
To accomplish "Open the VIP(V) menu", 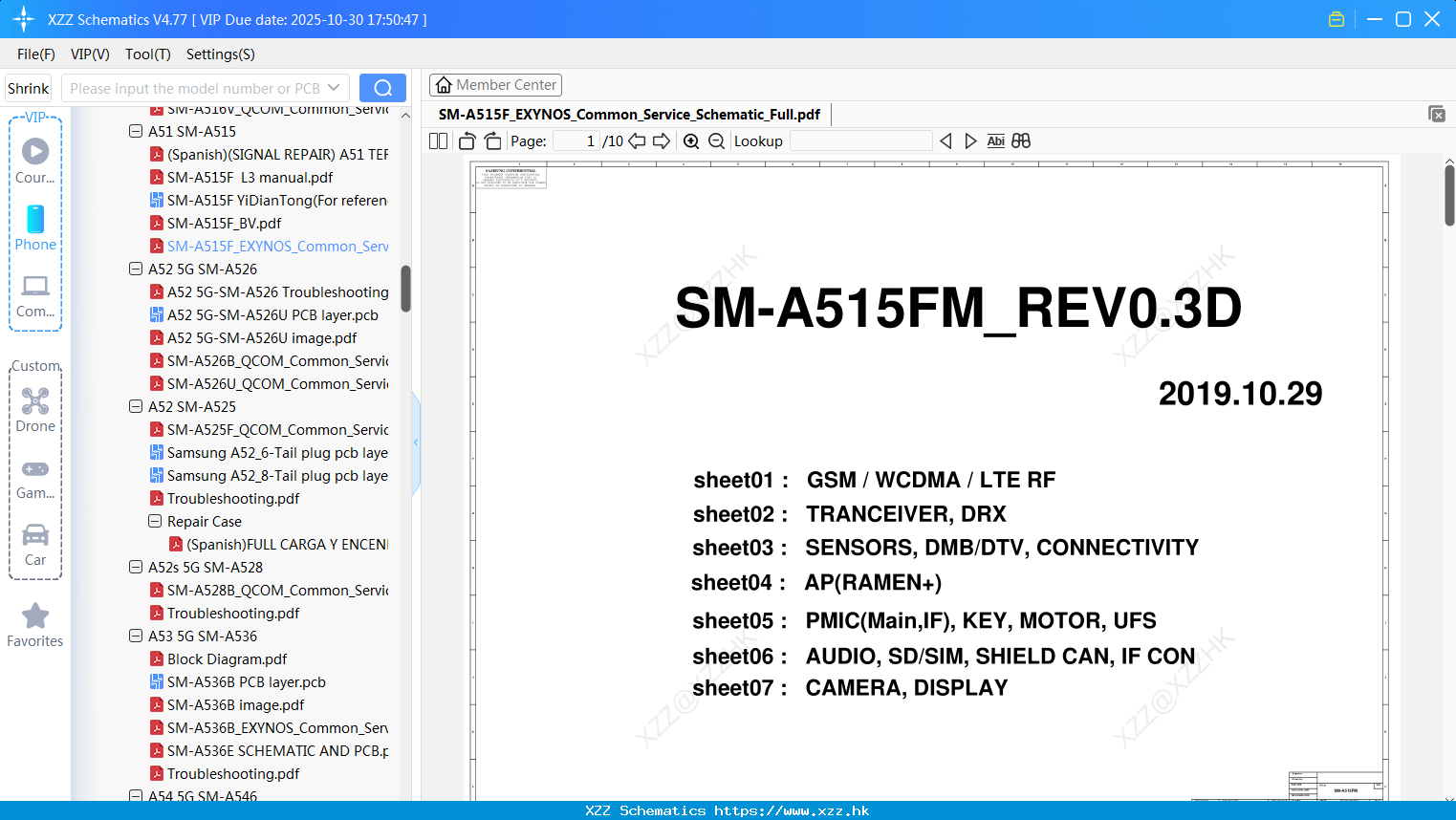I will [90, 54].
